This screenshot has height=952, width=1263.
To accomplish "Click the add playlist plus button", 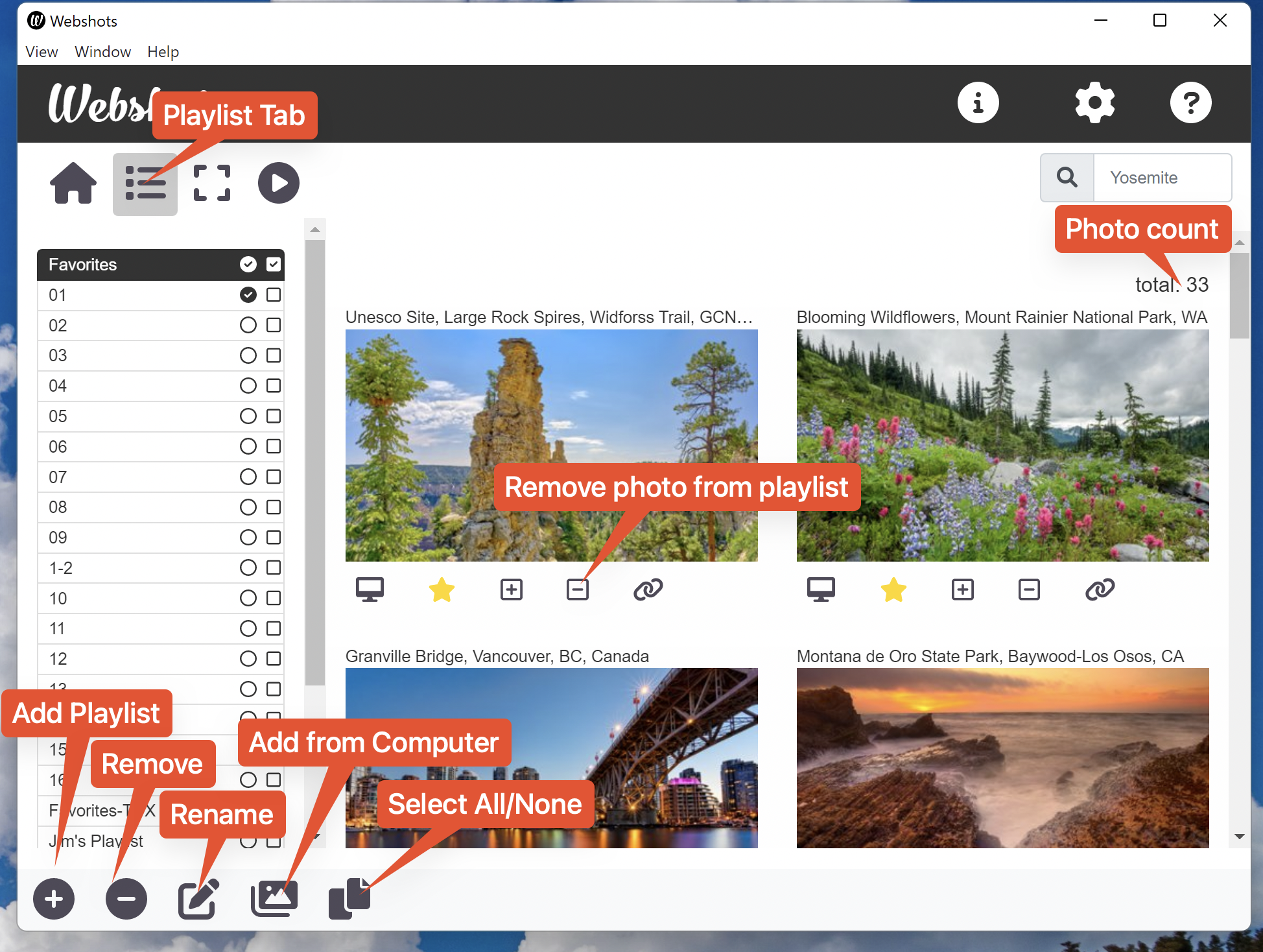I will coord(54,899).
